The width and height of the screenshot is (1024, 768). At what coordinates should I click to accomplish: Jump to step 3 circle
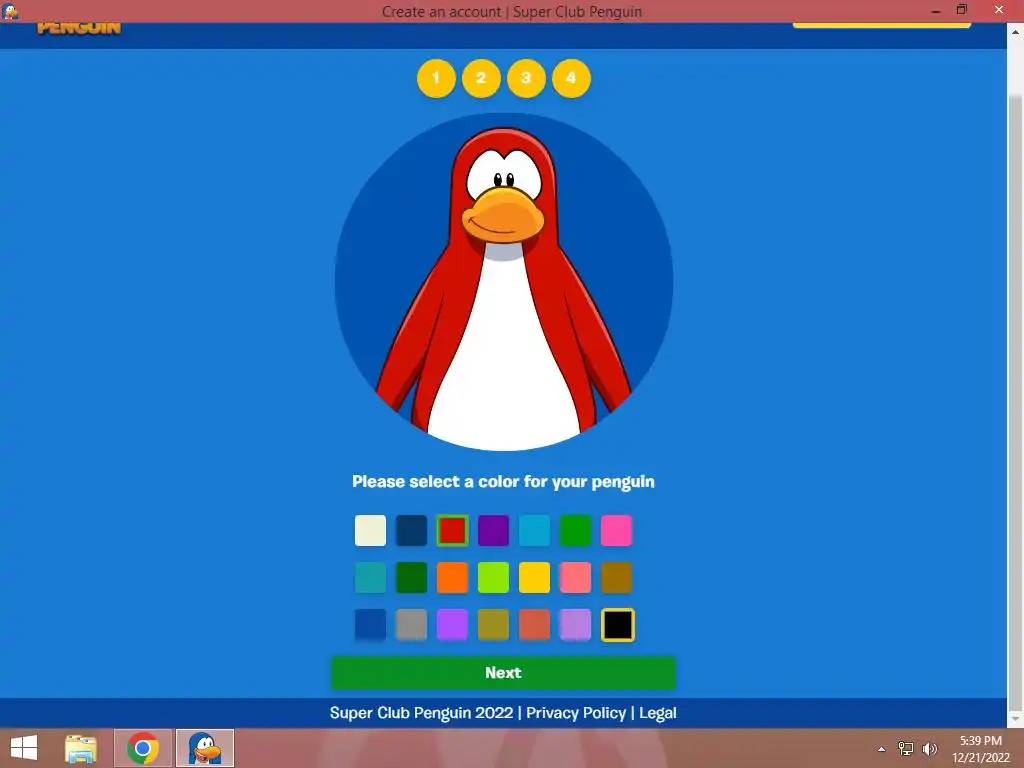pyautogui.click(x=526, y=78)
